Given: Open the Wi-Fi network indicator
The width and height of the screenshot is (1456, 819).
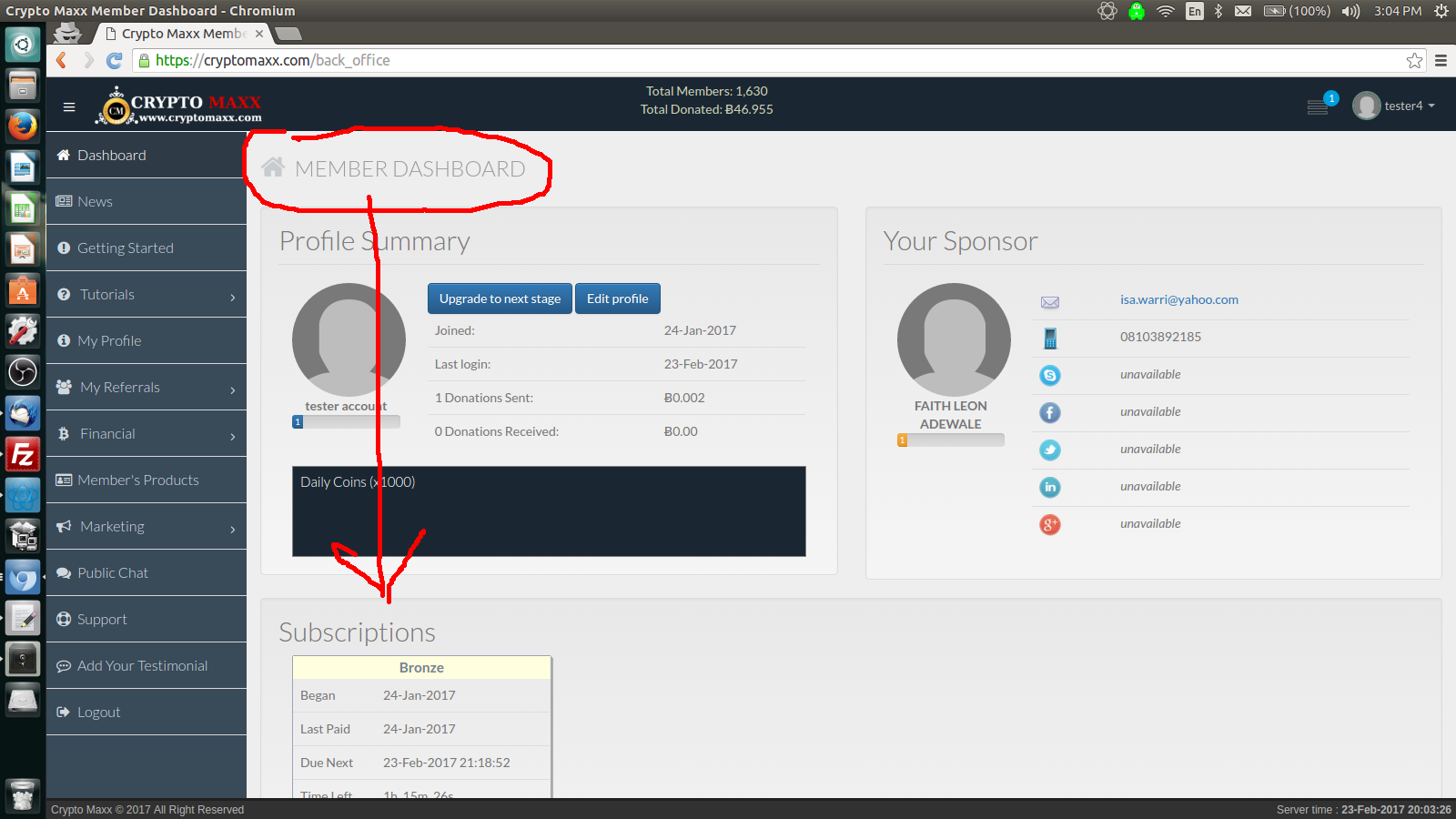Looking at the screenshot, I should 1166,11.
